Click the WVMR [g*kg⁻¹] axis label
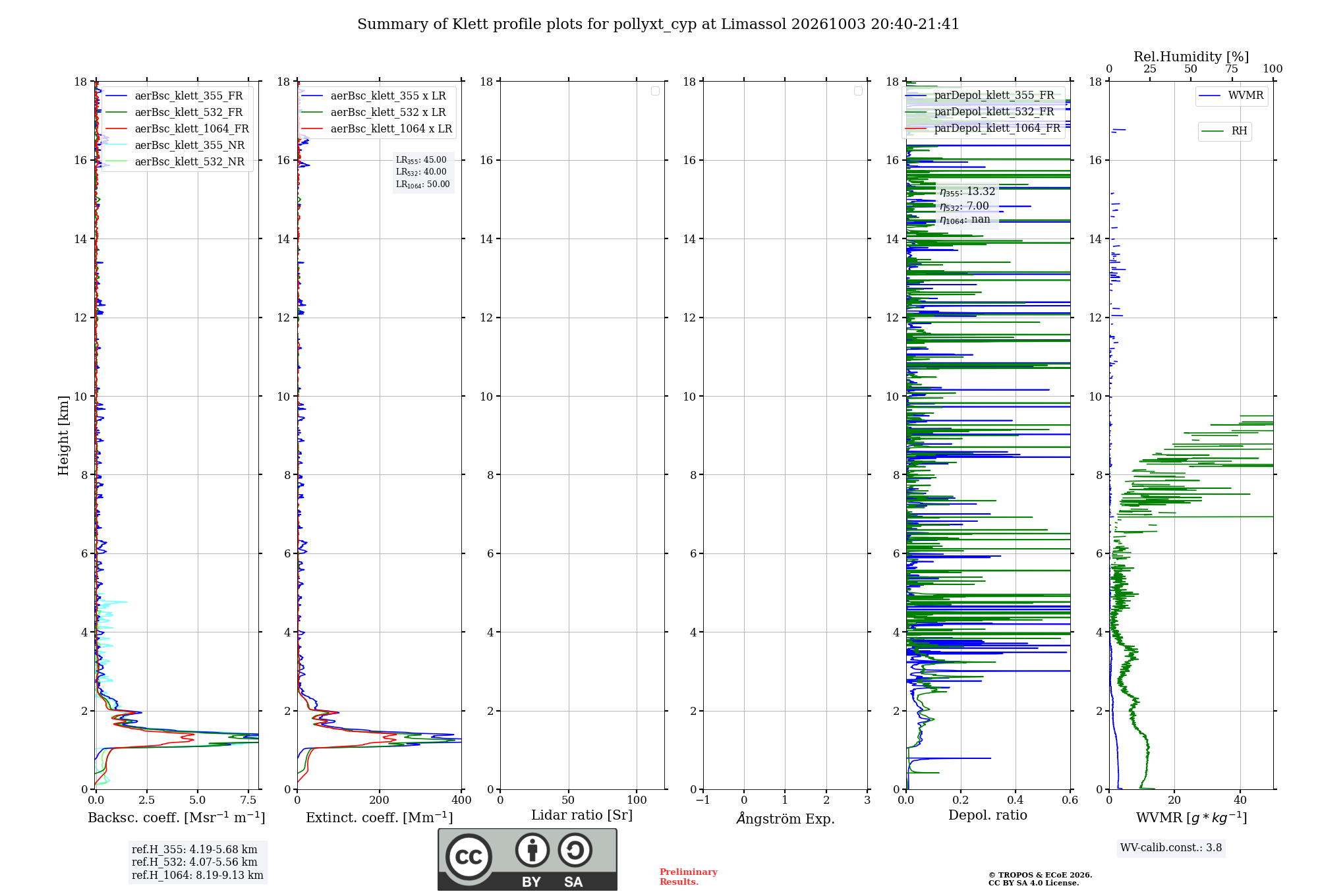This screenshot has width=1318, height=896. pyautogui.click(x=1191, y=818)
